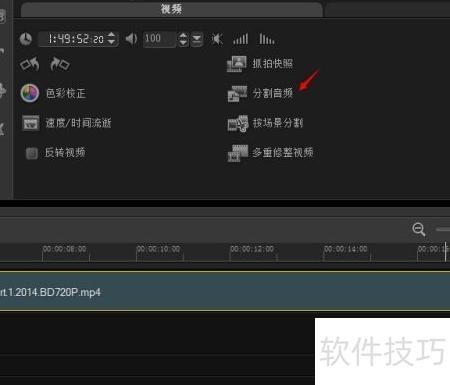
Task: Toggle mute audio icon
Action: [x=217, y=39]
